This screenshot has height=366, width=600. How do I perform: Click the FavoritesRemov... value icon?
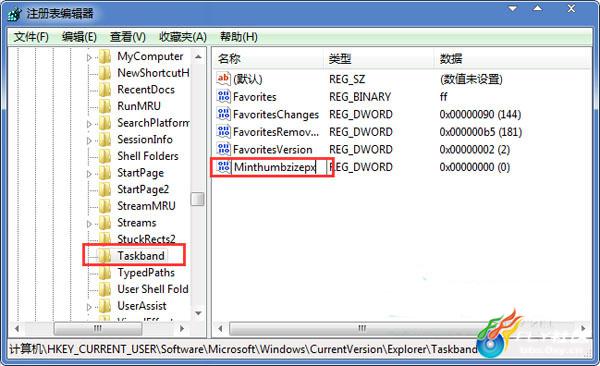[x=223, y=132]
